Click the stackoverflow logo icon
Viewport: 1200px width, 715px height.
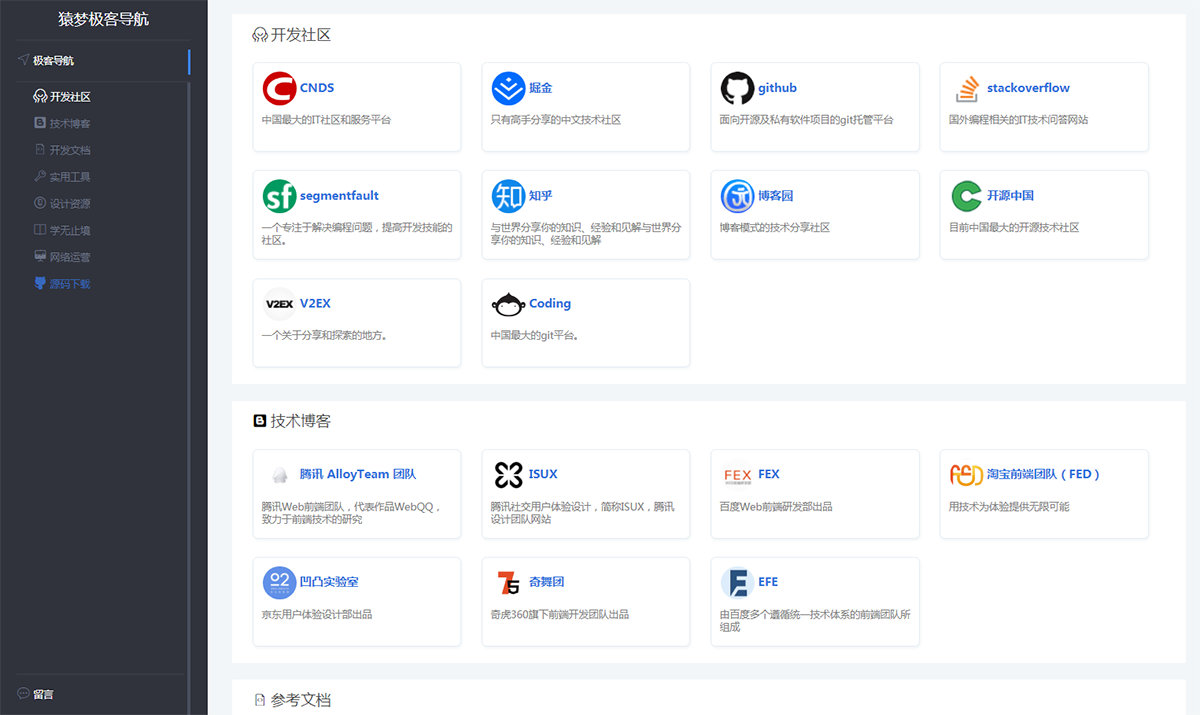pos(966,88)
